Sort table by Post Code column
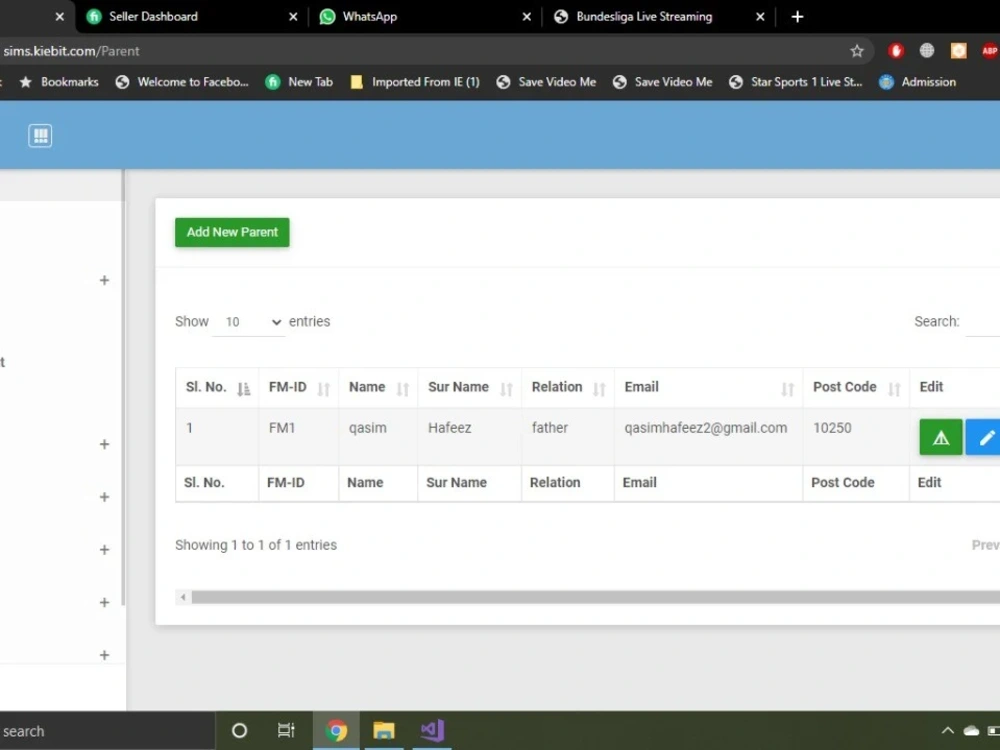Image resolution: width=1000 pixels, height=750 pixels. click(x=856, y=388)
